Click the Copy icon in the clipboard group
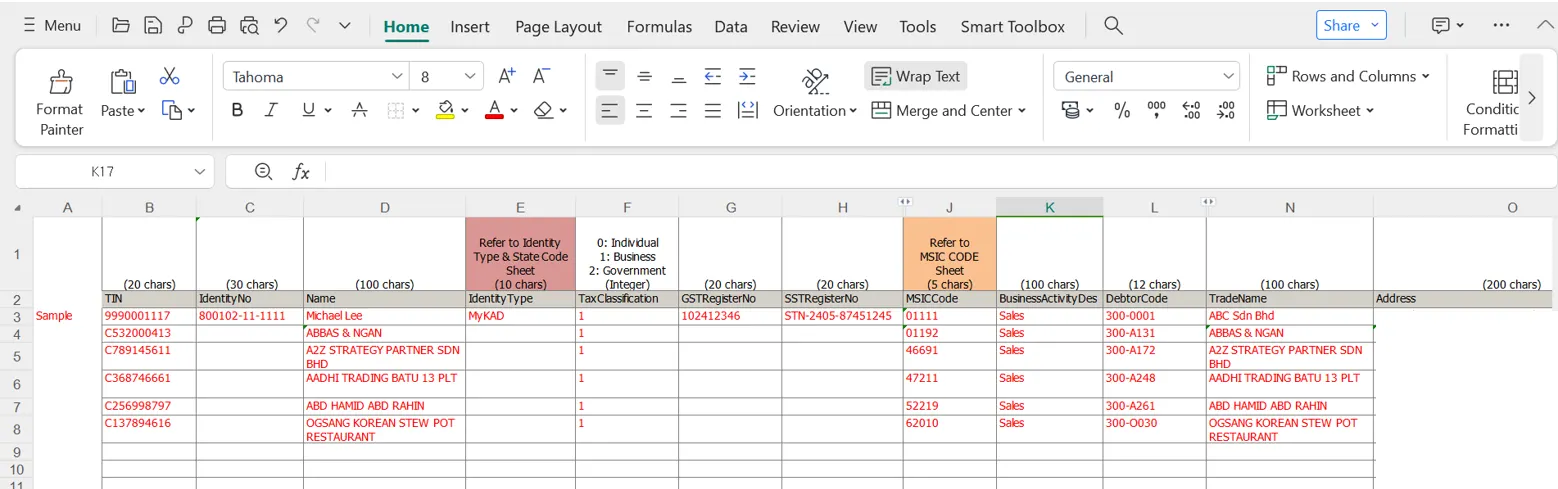1558x489 pixels. pyautogui.click(x=172, y=110)
